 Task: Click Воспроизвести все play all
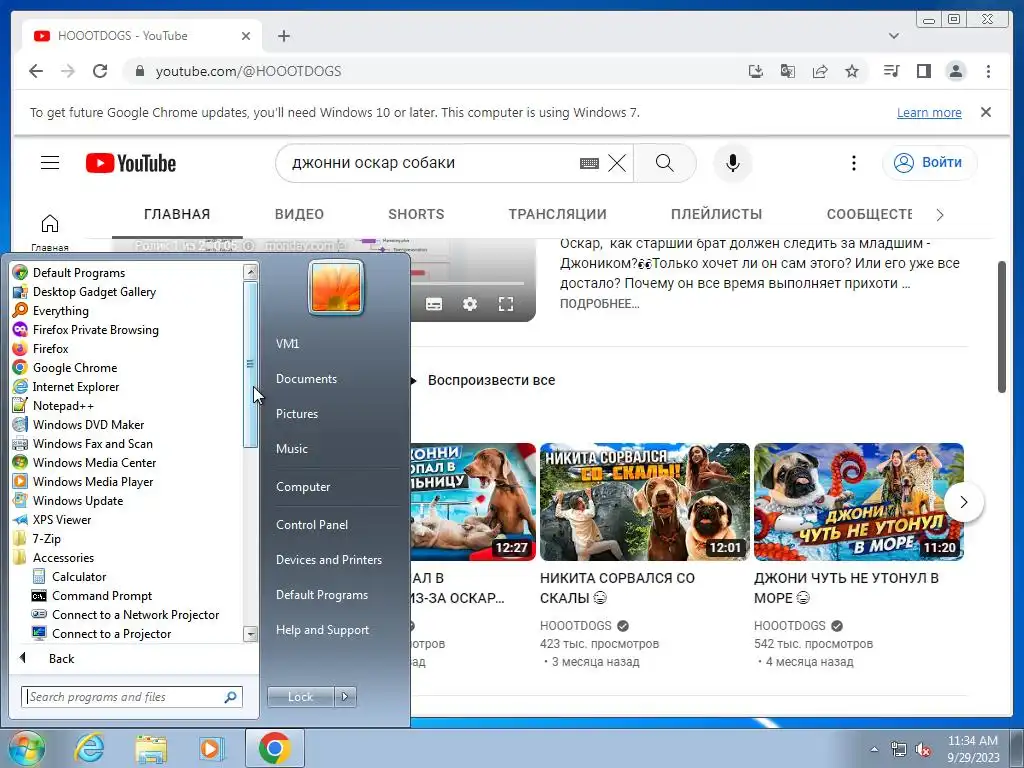491,380
